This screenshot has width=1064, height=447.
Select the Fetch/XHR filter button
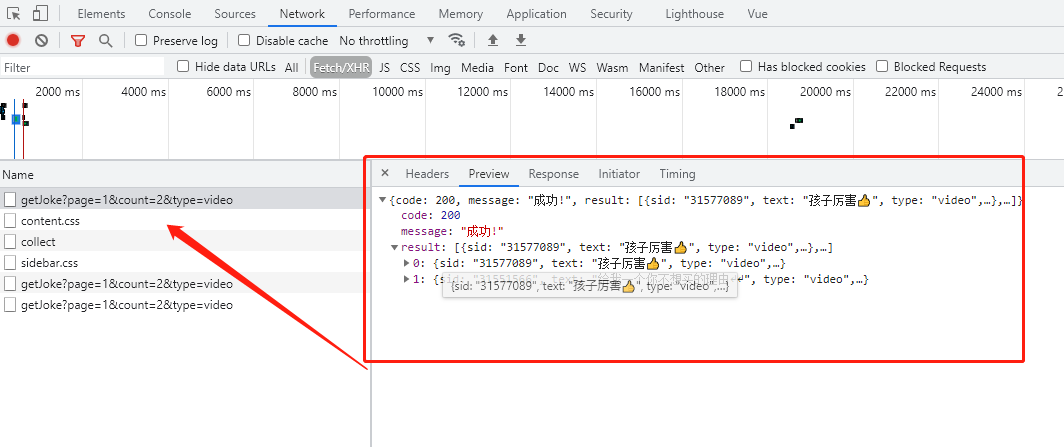[x=340, y=68]
